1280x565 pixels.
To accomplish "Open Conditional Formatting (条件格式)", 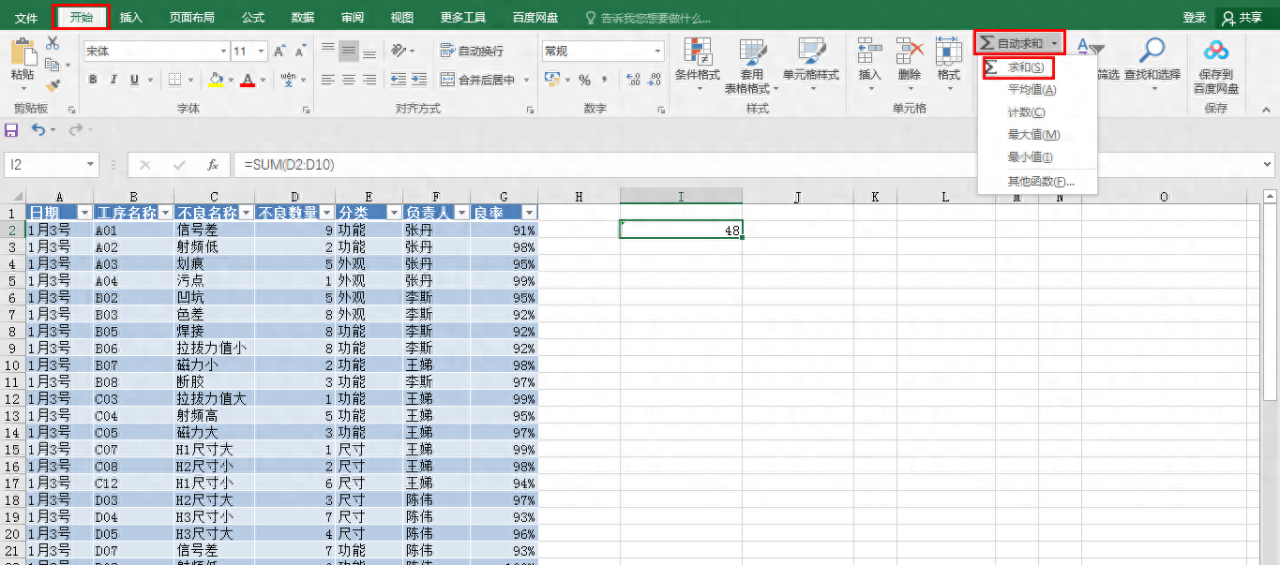I will 697,65.
